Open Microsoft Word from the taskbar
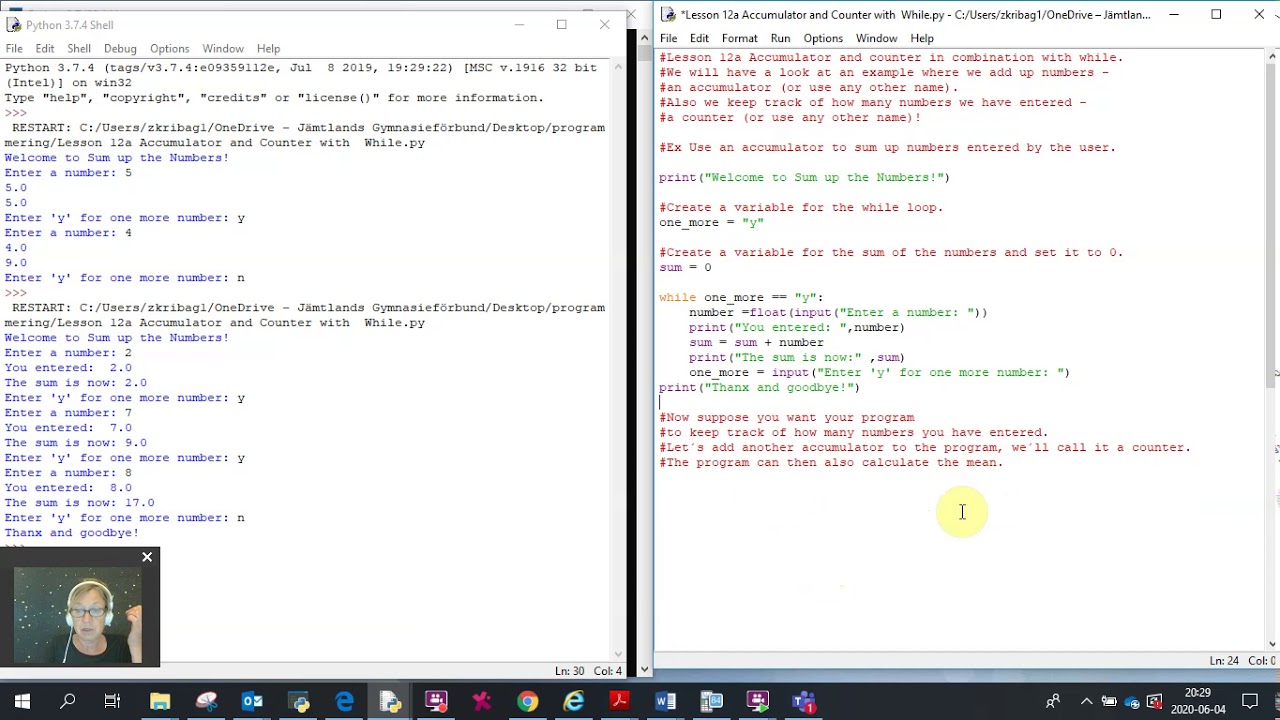The image size is (1280, 720). 665,701
